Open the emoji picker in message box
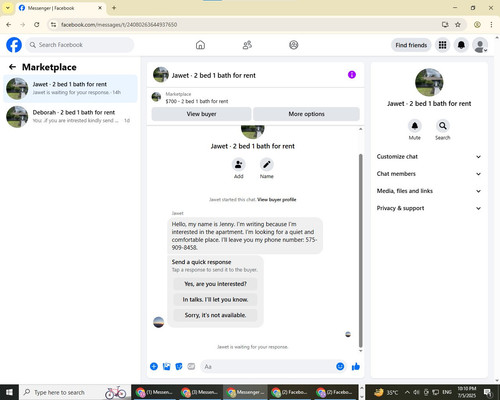Image resolution: width=500 pixels, height=400 pixels. (340, 367)
